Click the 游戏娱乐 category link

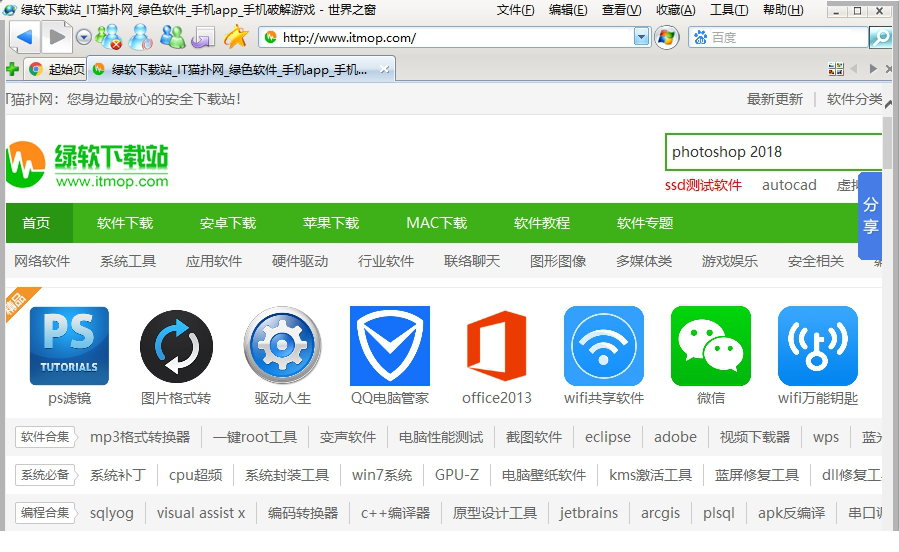(730, 261)
